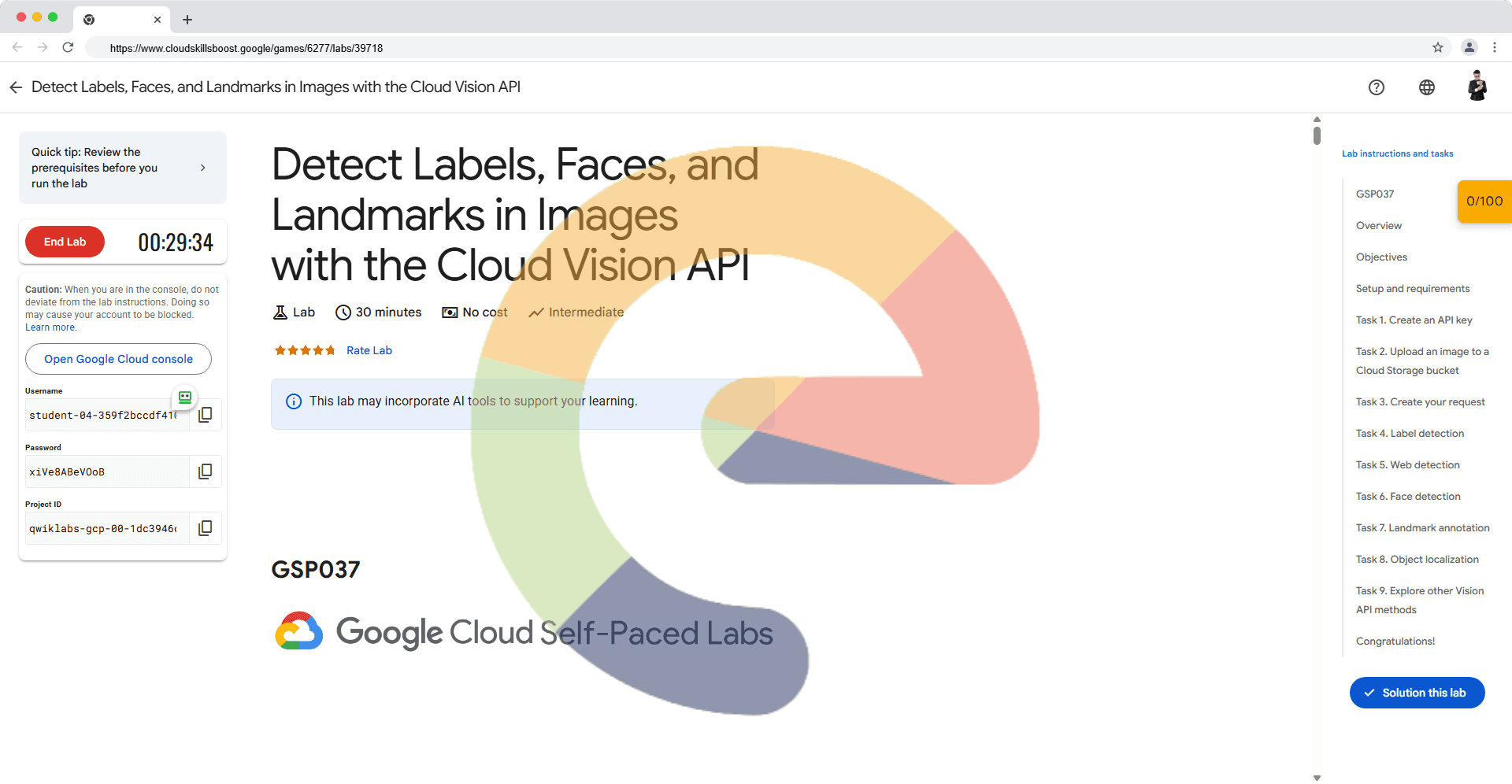The width and height of the screenshot is (1512, 784).
Task: Open the Chrome profile icon
Action: pyautogui.click(x=1469, y=47)
